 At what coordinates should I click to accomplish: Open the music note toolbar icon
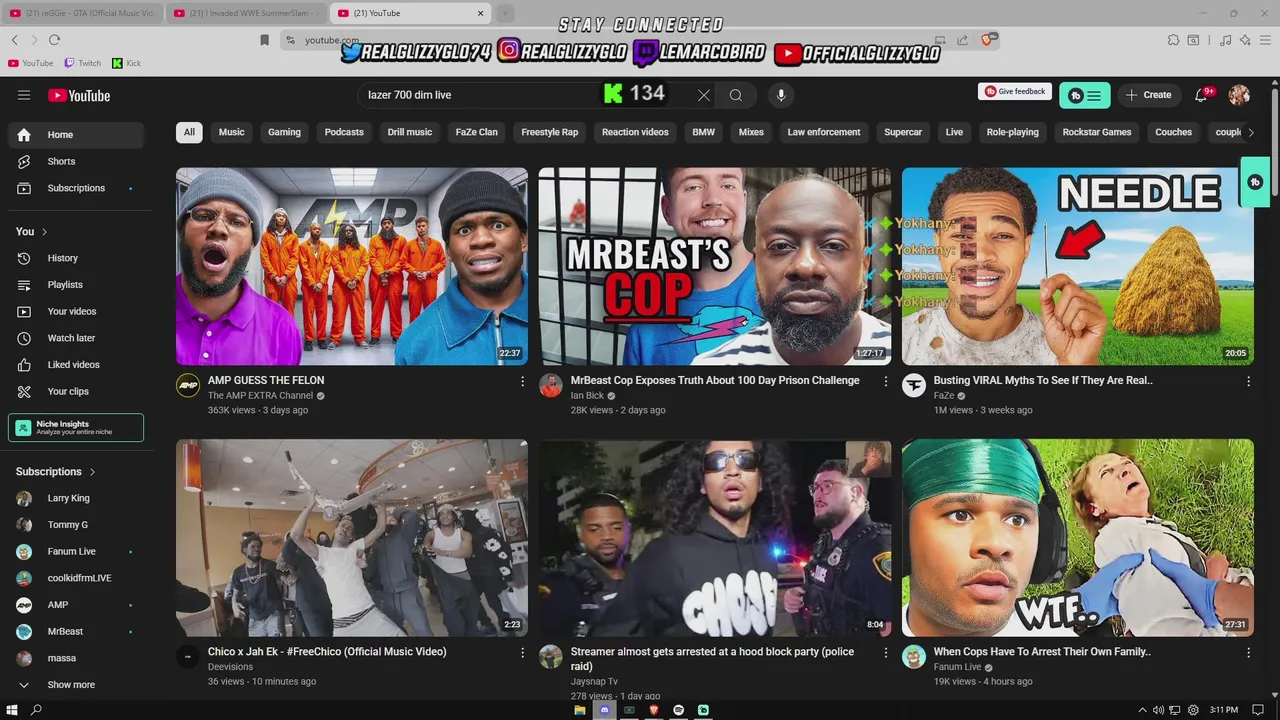pos(1226,40)
